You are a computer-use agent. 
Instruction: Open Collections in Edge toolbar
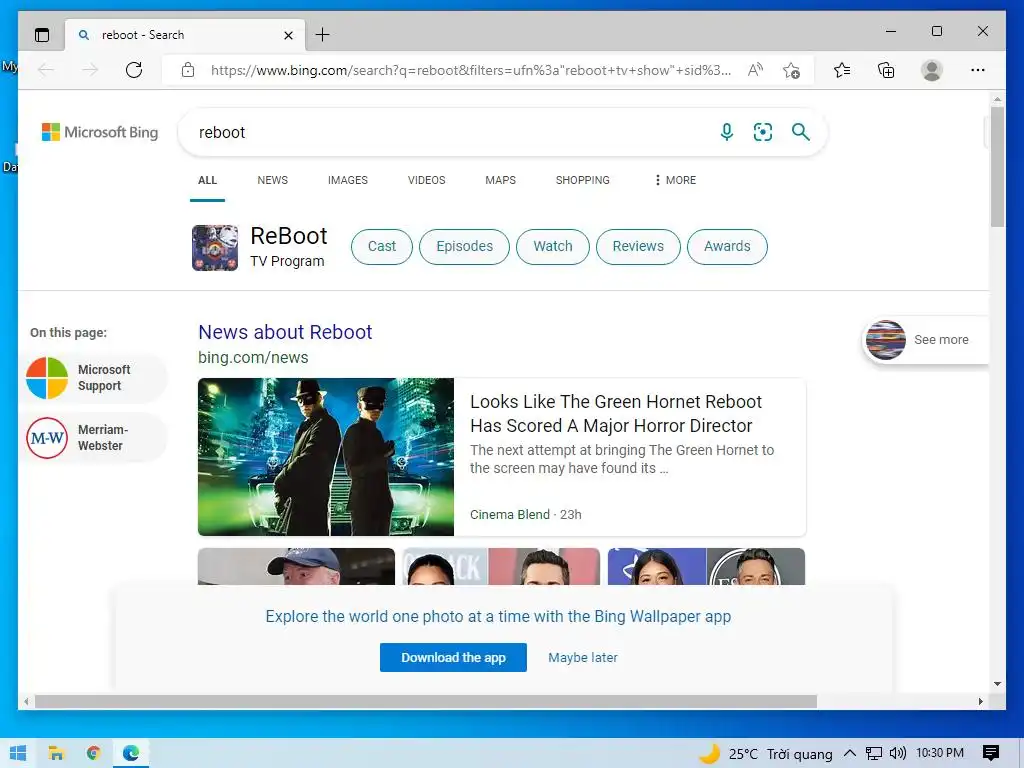pos(886,70)
